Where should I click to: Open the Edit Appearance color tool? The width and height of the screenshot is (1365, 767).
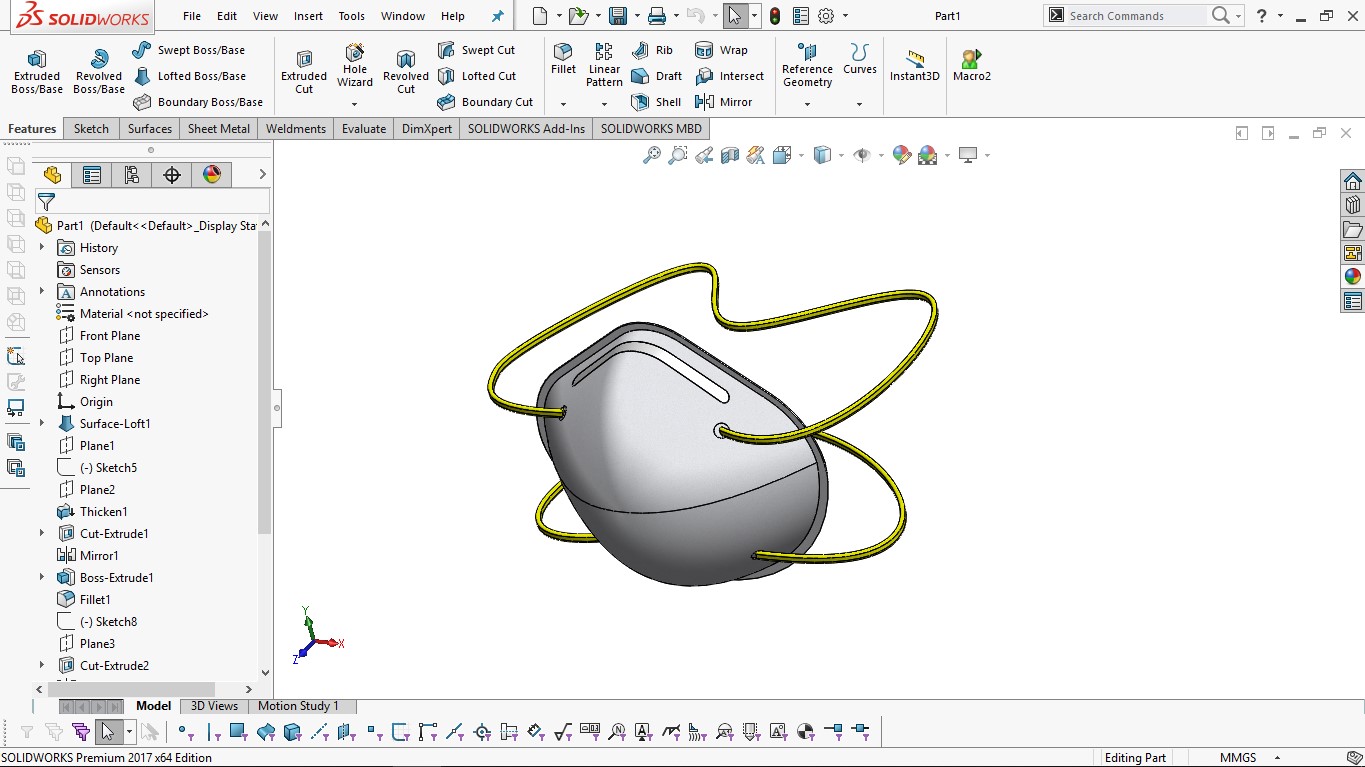click(x=902, y=155)
